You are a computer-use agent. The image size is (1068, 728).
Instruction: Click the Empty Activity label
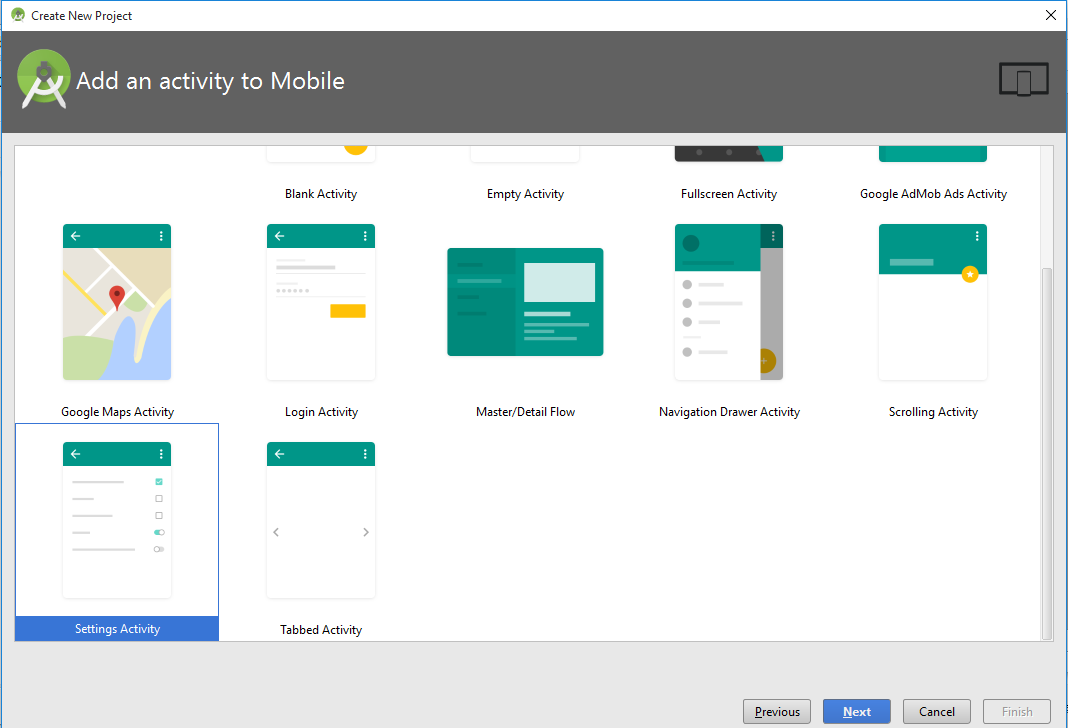pos(525,194)
